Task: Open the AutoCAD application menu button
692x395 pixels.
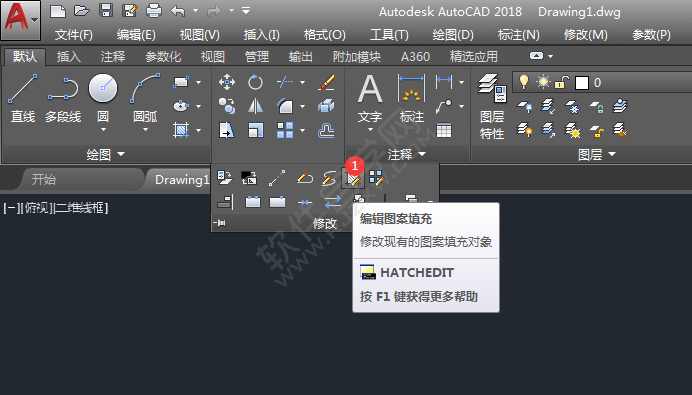Action: [x=20, y=20]
